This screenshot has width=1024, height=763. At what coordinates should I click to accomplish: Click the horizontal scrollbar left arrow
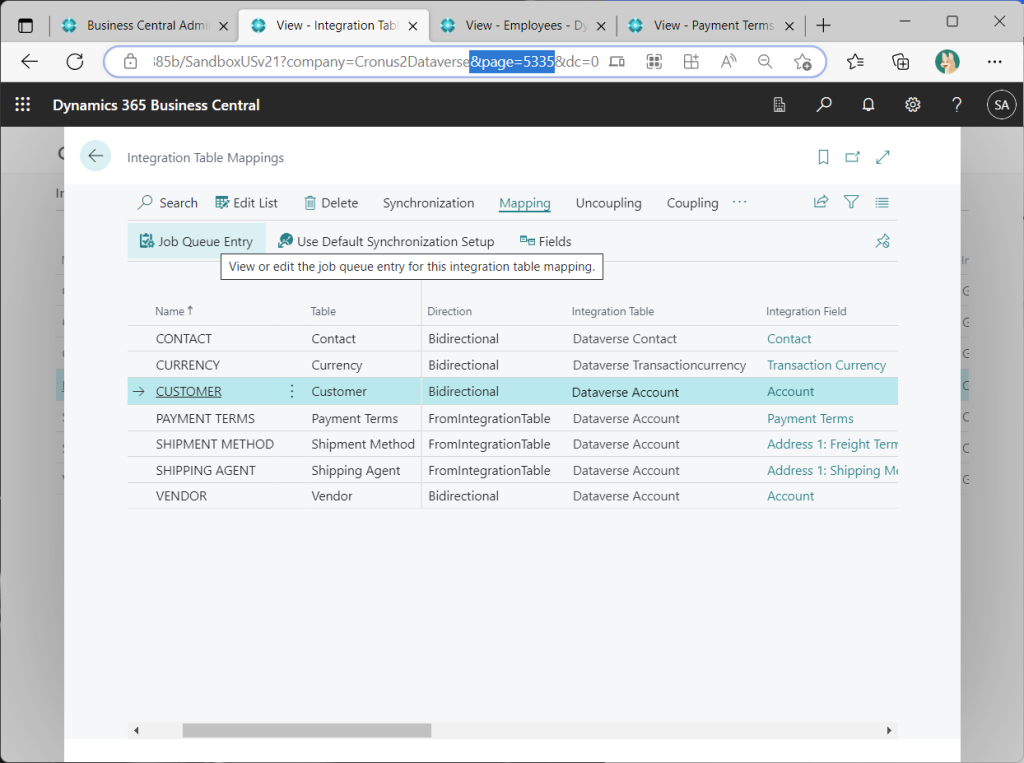point(136,730)
